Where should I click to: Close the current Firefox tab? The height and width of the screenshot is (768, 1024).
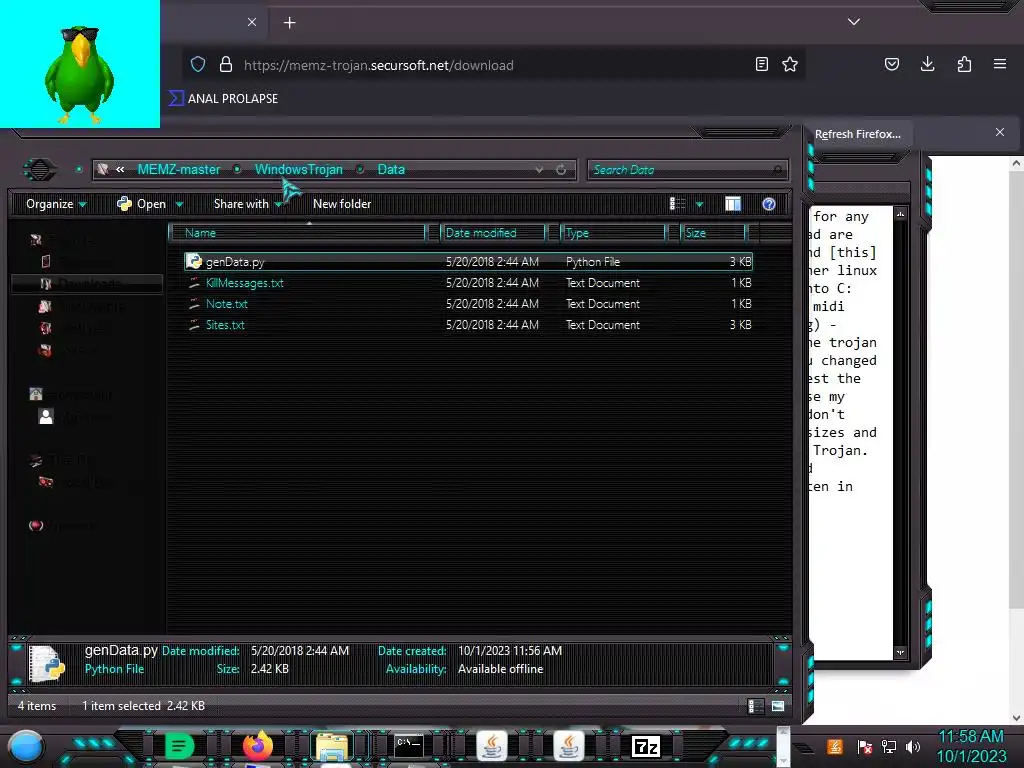tap(252, 22)
